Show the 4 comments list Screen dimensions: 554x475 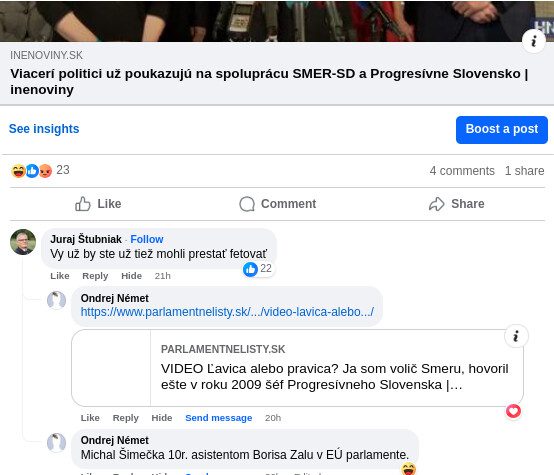click(462, 171)
